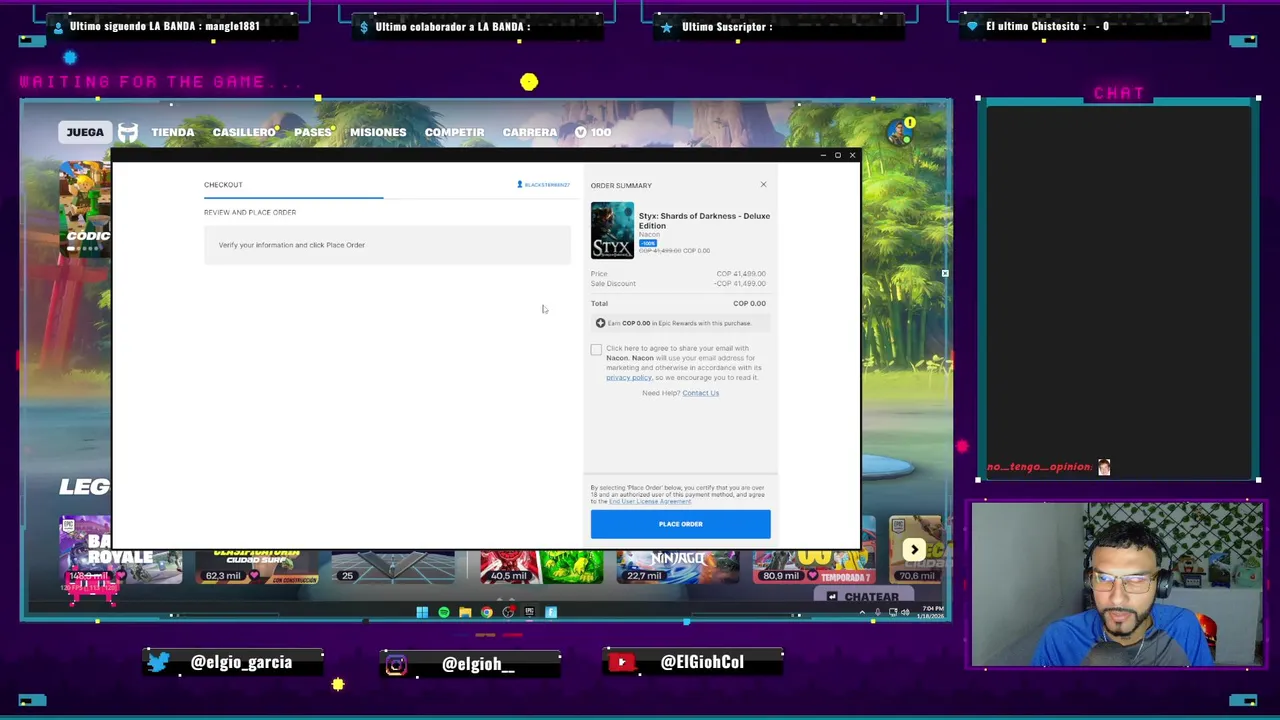Click the Twitter bird icon in overlay

click(x=158, y=662)
